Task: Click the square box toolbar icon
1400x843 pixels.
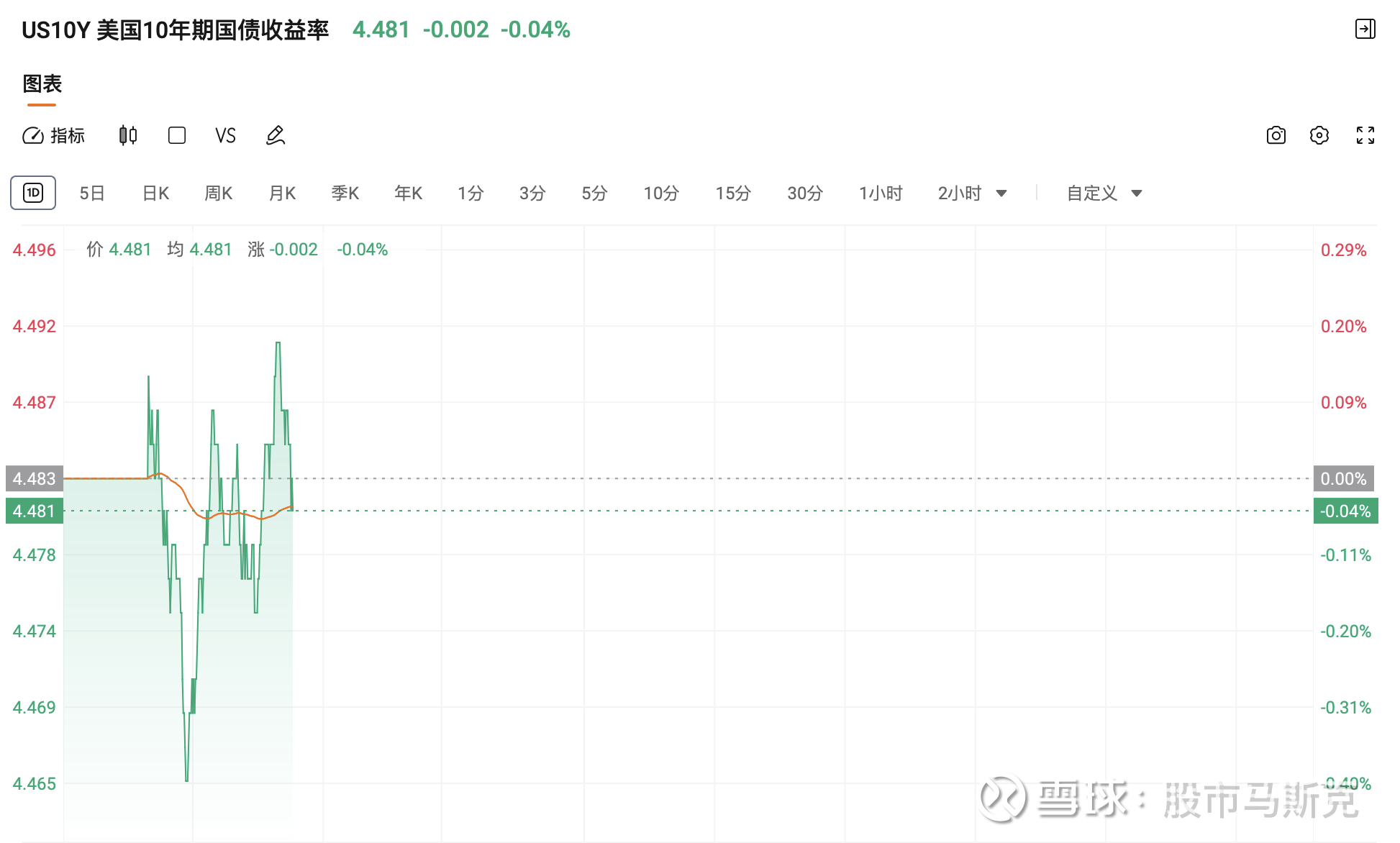Action: pyautogui.click(x=177, y=135)
